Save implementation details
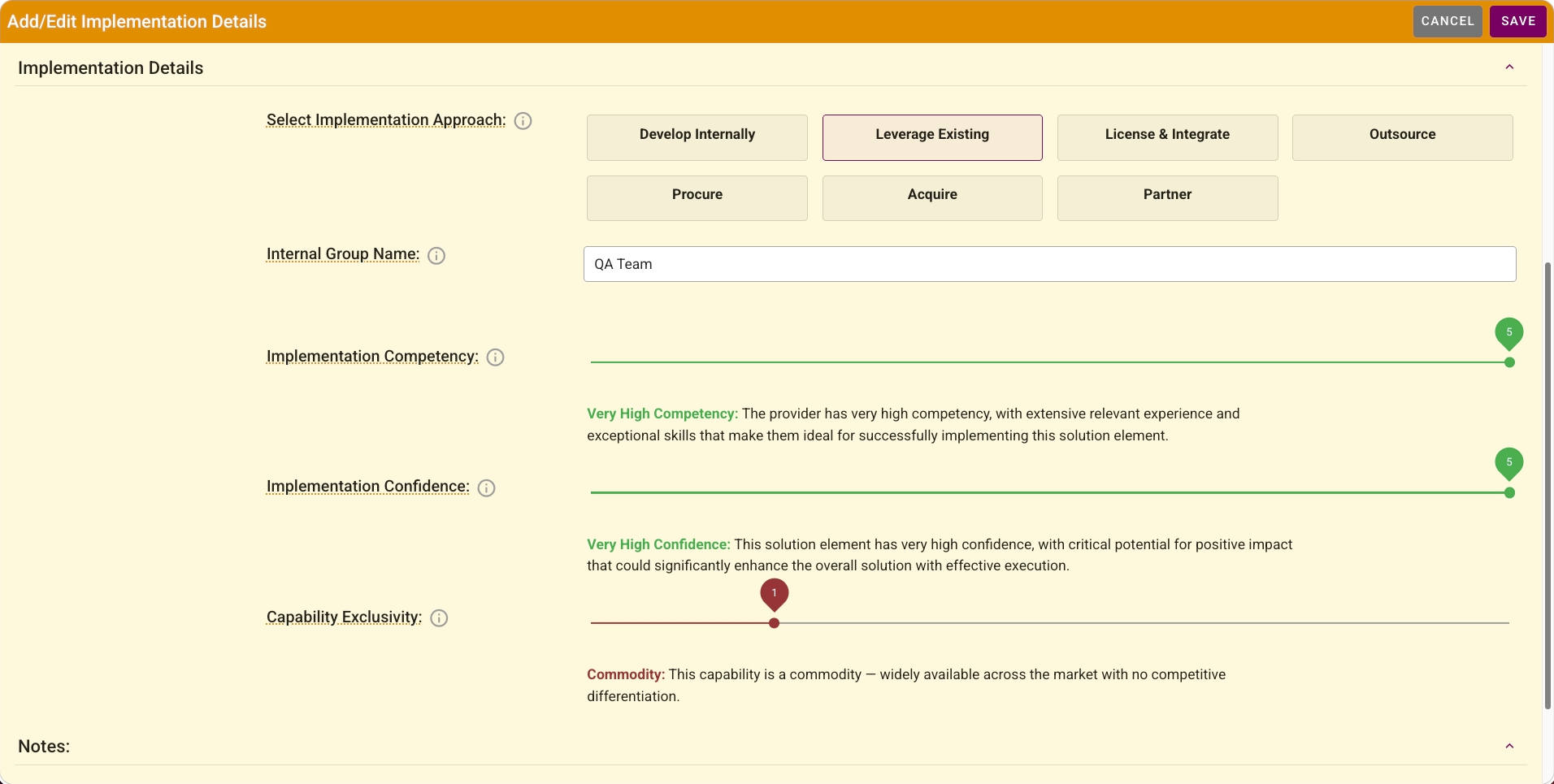The height and width of the screenshot is (784, 1554). point(1518,21)
